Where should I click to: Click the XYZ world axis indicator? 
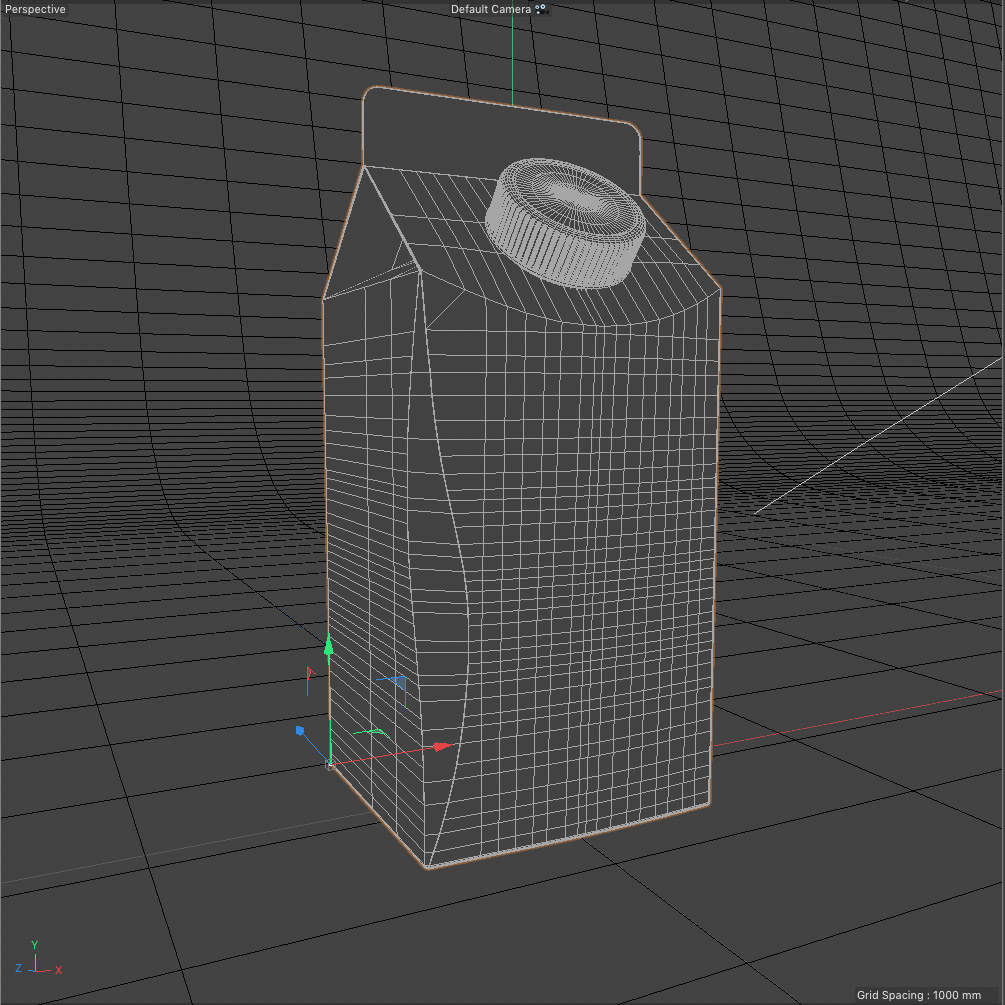(x=38, y=959)
